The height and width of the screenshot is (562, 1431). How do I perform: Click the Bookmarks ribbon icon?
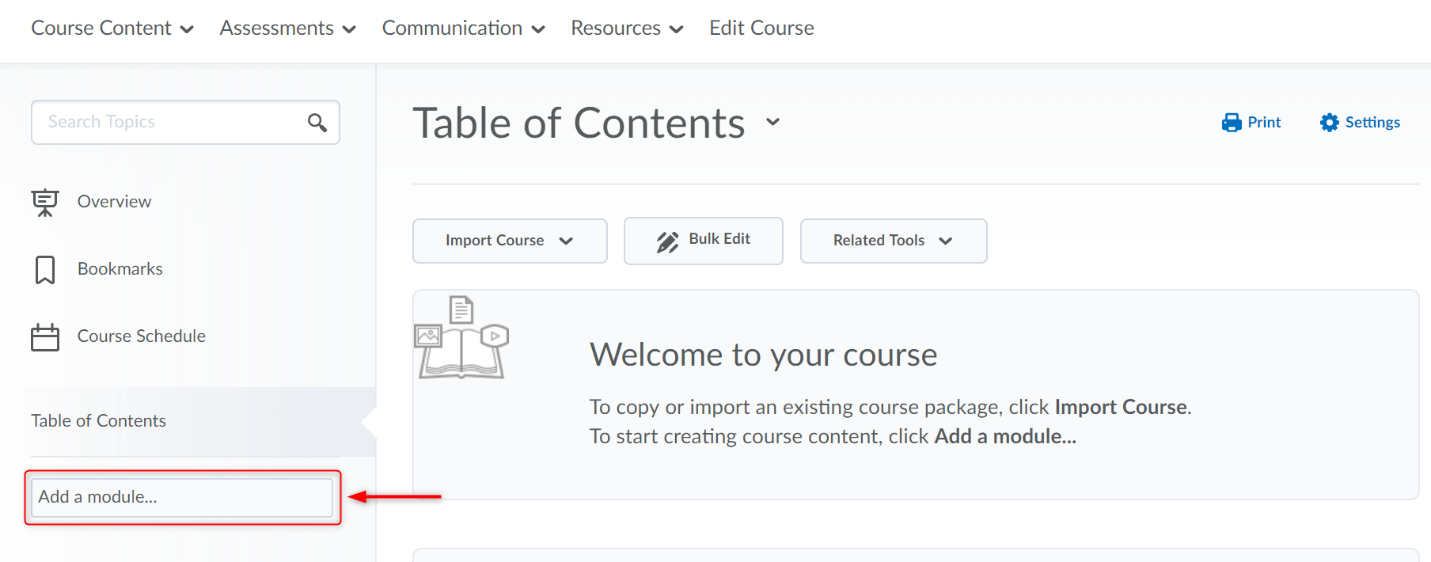tap(45, 270)
